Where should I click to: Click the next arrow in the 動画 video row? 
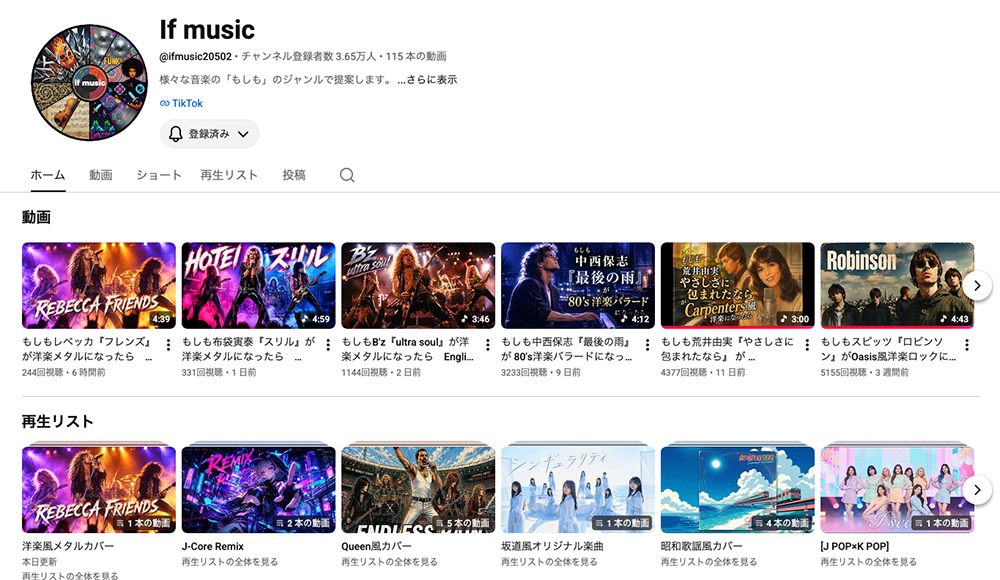click(977, 285)
